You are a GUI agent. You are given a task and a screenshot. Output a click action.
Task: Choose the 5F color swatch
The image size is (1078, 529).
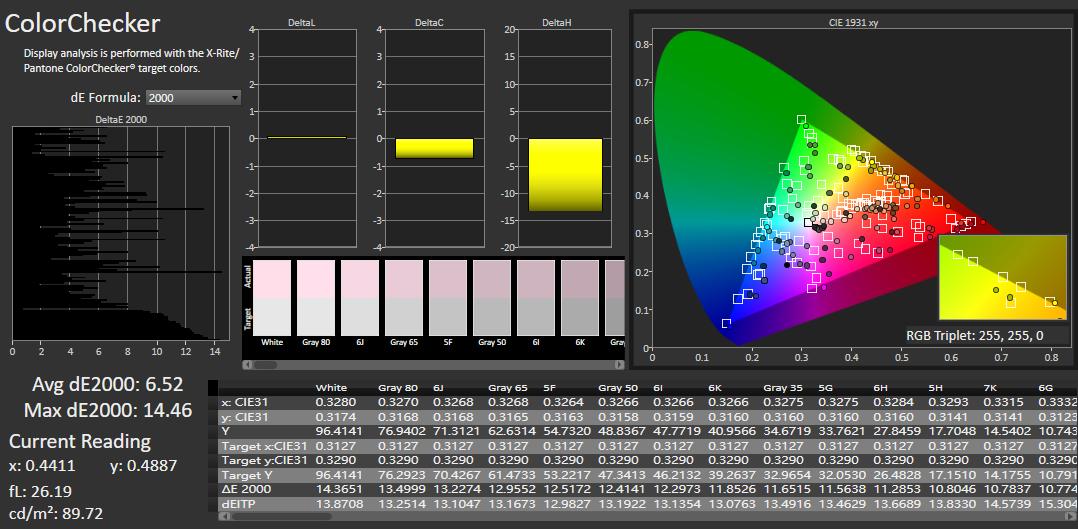[x=448, y=298]
